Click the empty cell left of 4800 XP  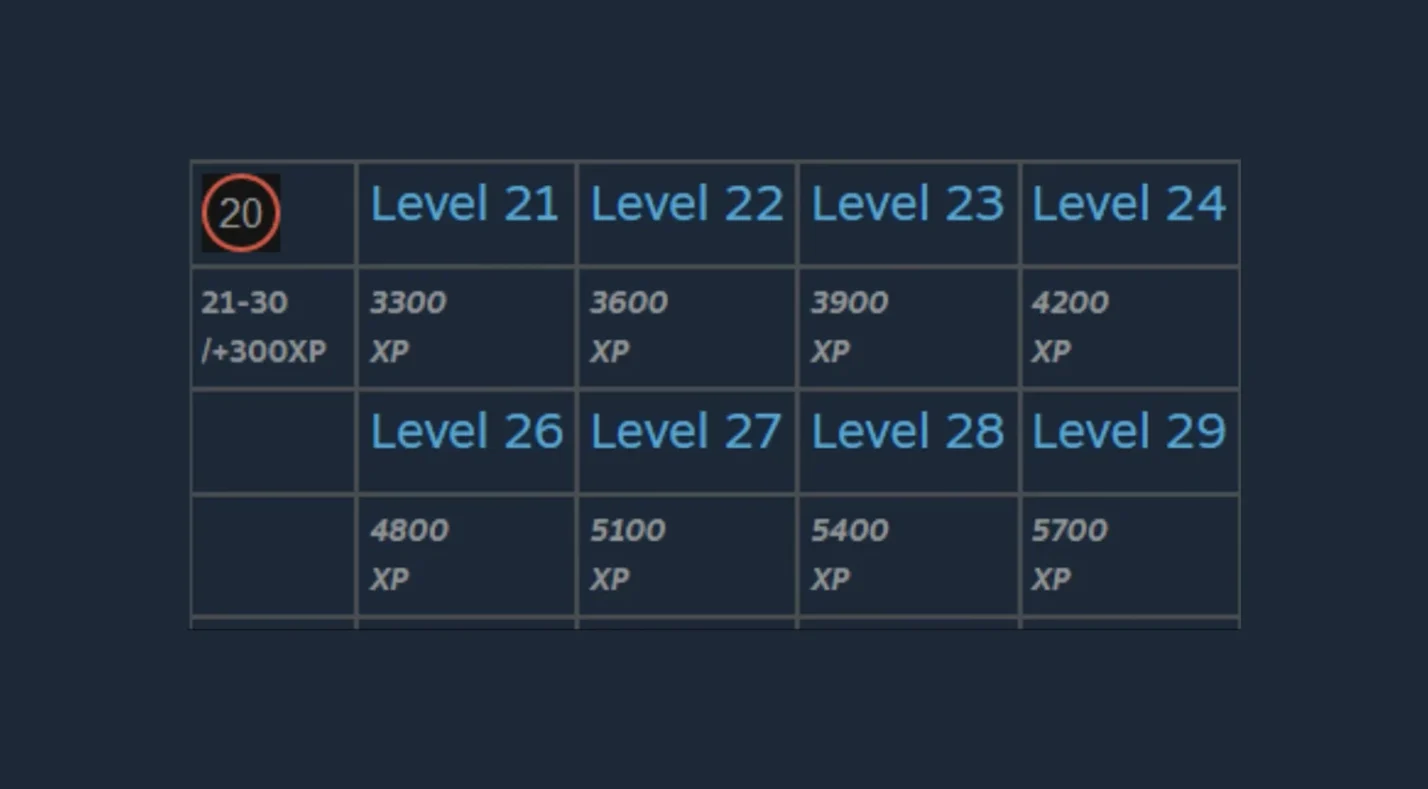[x=273, y=555]
